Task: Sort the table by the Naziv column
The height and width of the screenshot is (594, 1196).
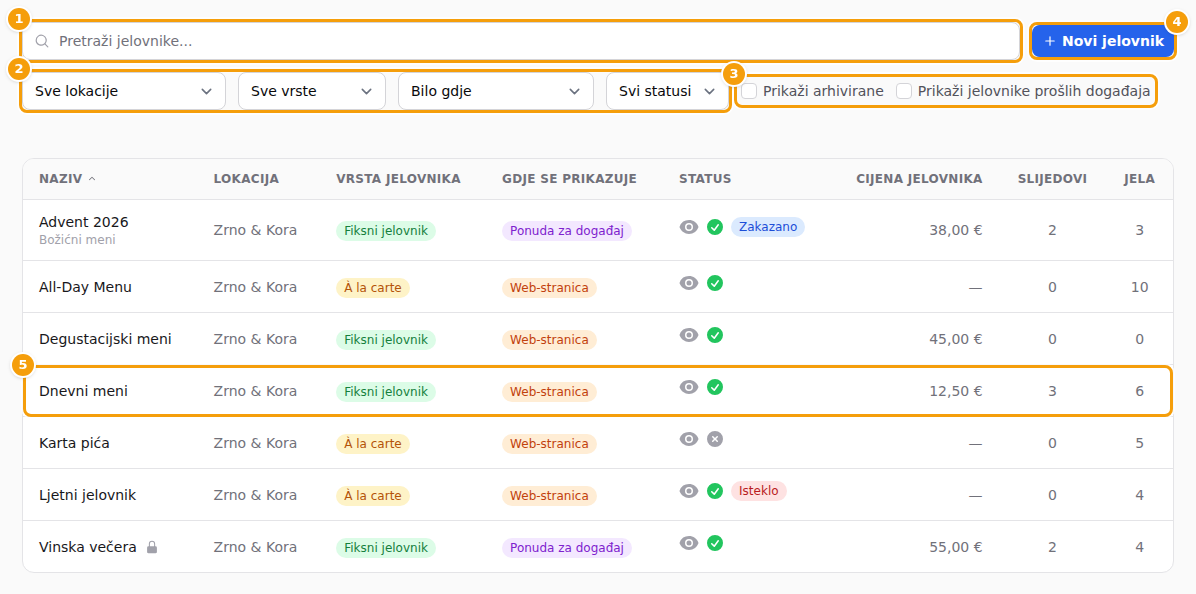Action: pyautogui.click(x=67, y=179)
